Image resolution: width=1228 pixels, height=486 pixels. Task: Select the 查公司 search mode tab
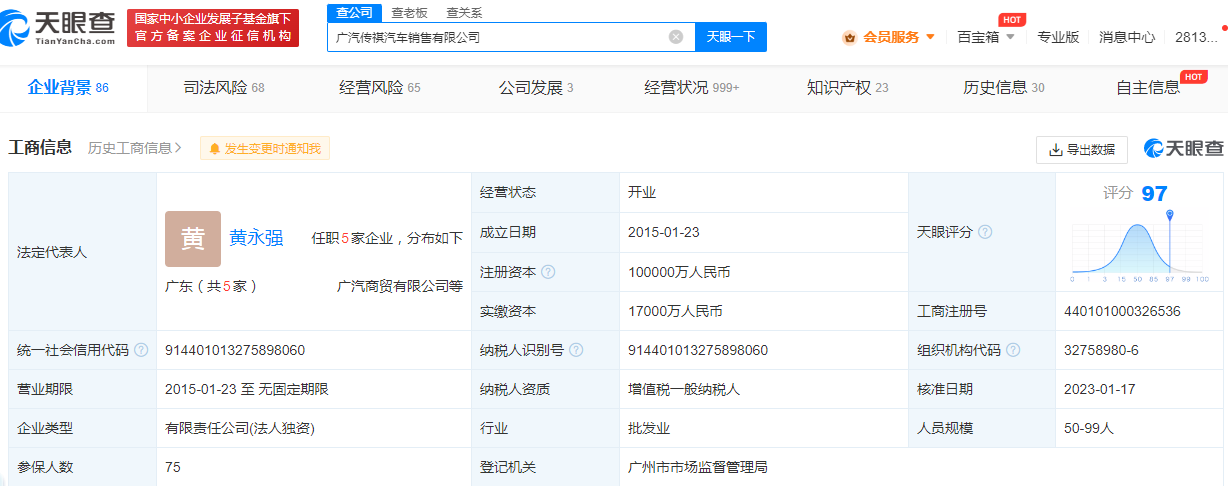pyautogui.click(x=354, y=13)
